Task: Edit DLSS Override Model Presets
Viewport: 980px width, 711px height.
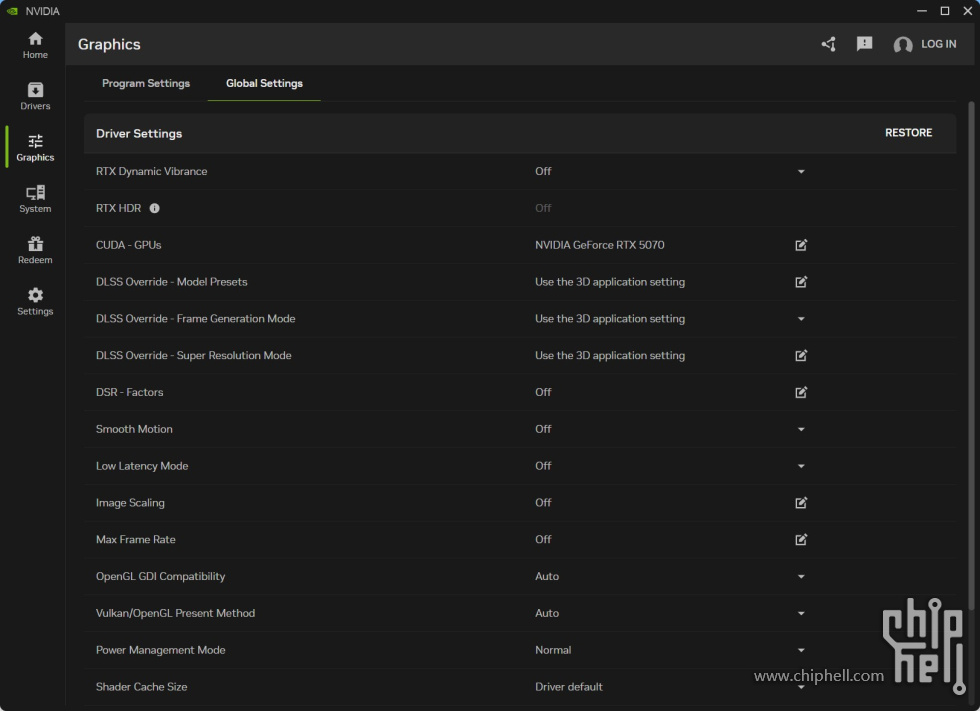Action: [x=801, y=282]
